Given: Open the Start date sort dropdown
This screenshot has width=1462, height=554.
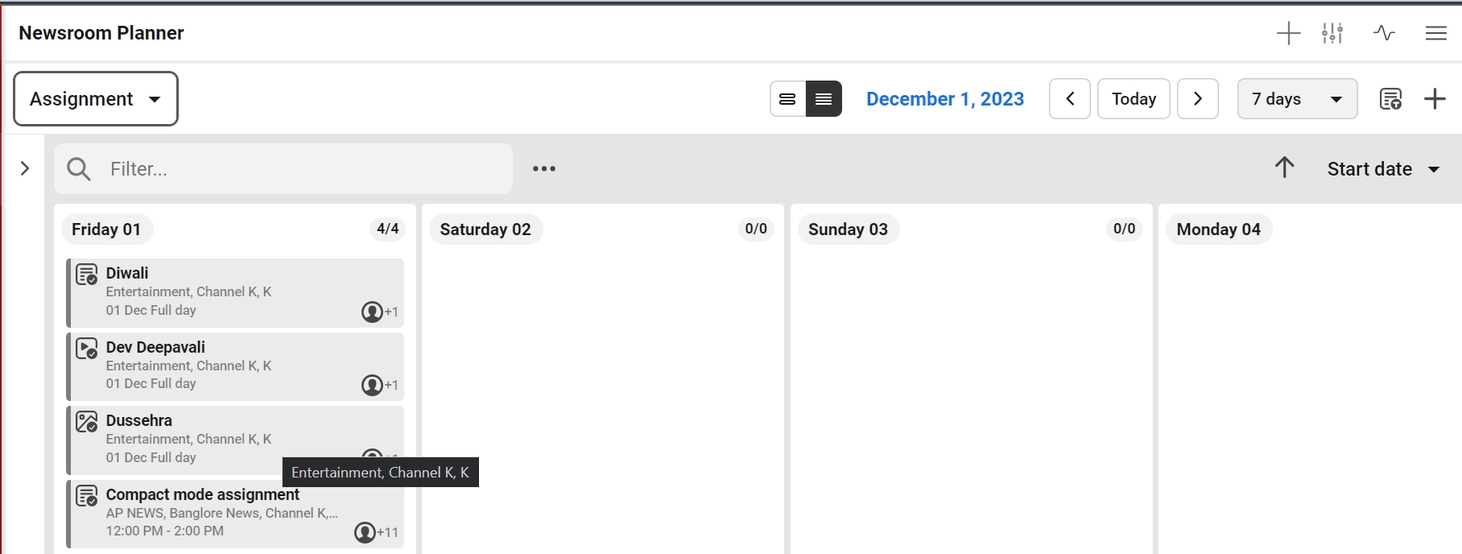Looking at the screenshot, I should [x=1383, y=169].
